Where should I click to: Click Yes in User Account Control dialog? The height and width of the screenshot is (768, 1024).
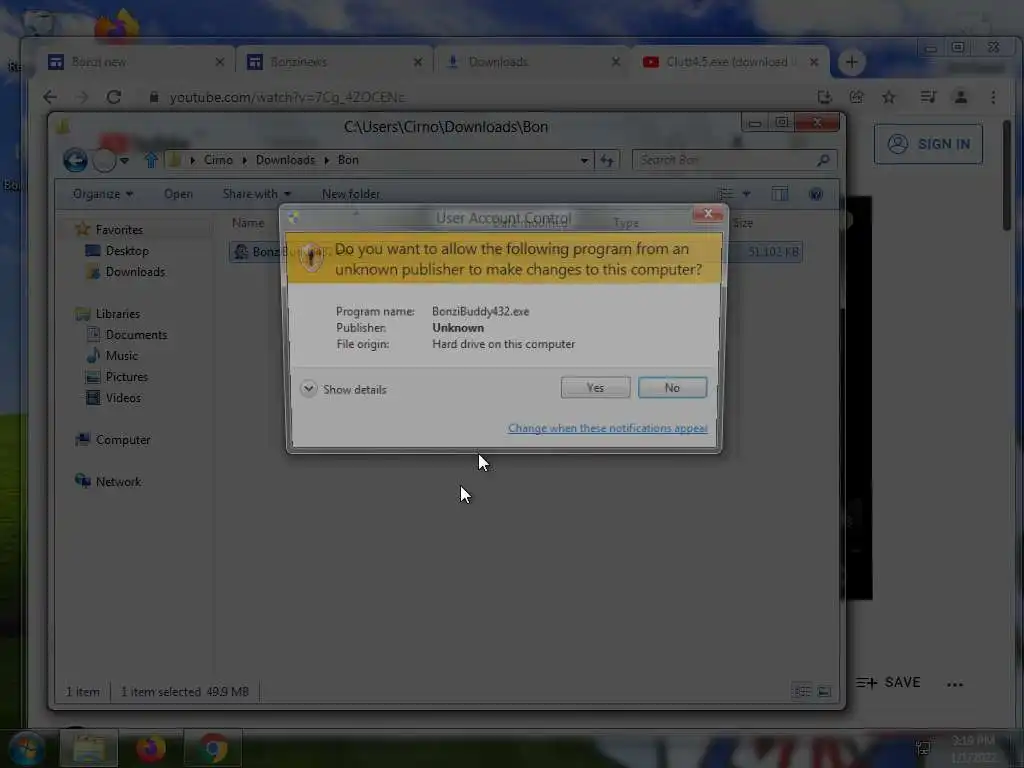[595, 387]
